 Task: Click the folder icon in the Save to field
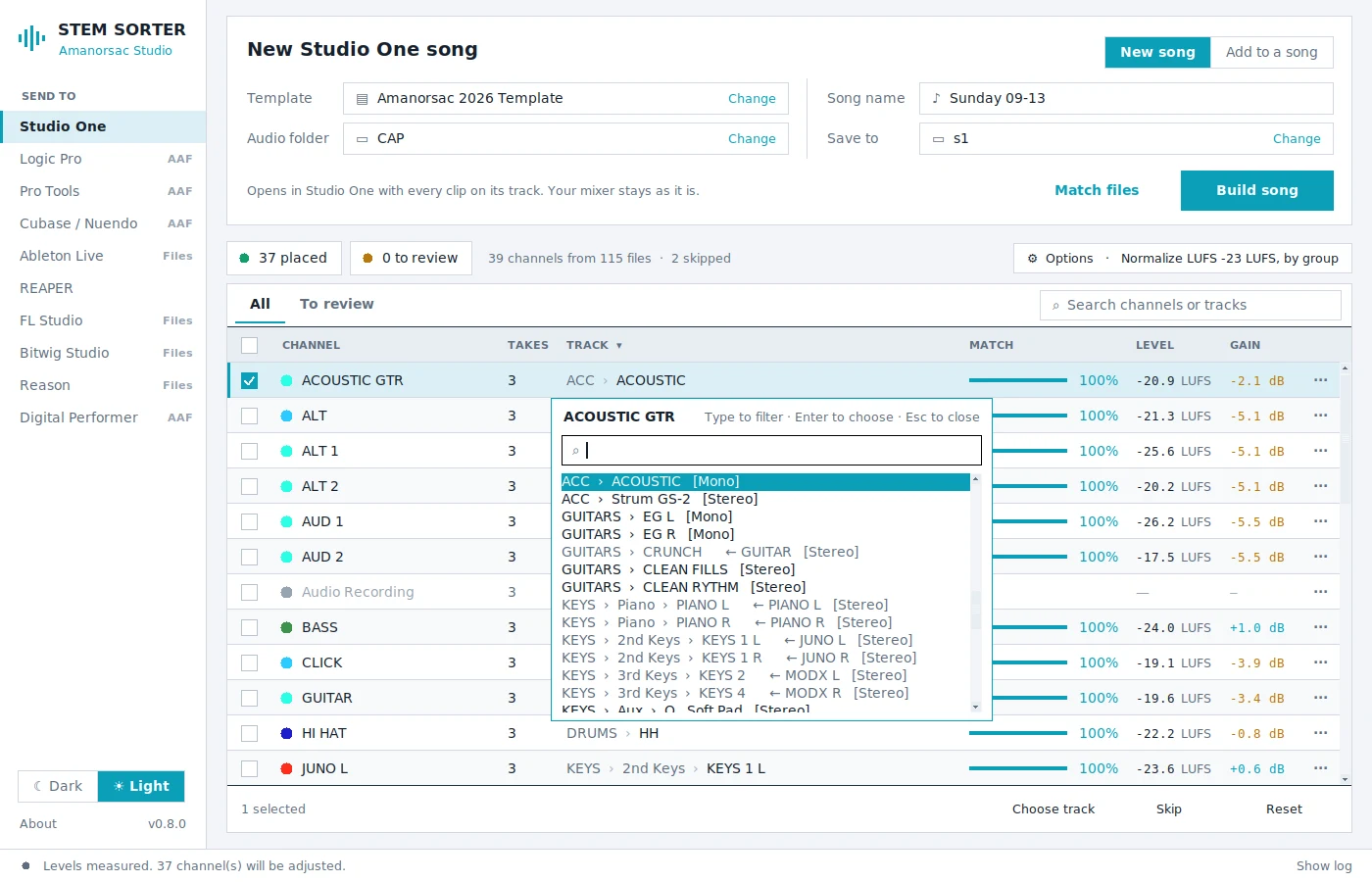(x=938, y=139)
